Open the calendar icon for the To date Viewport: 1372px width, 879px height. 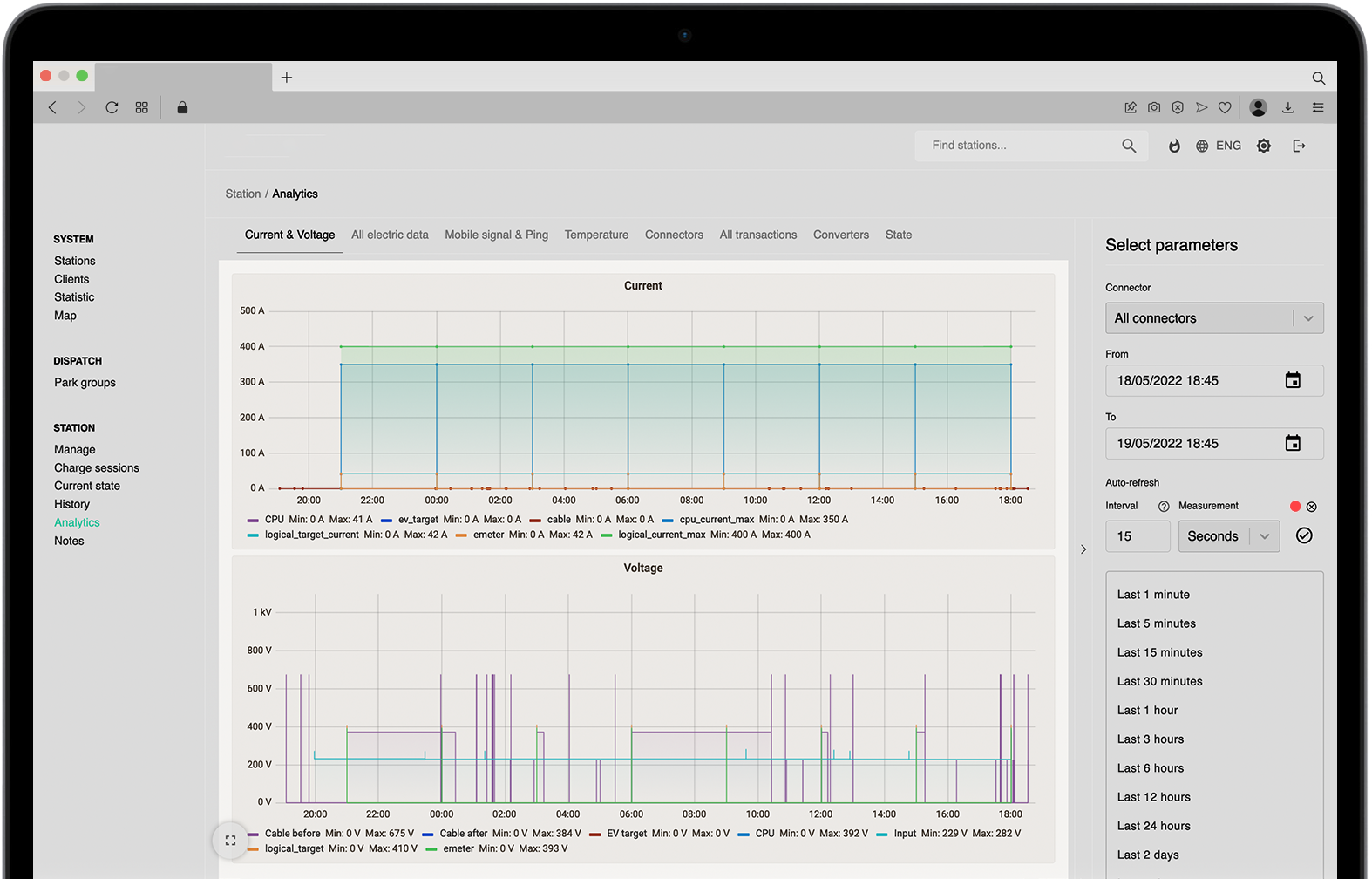[x=1293, y=443]
